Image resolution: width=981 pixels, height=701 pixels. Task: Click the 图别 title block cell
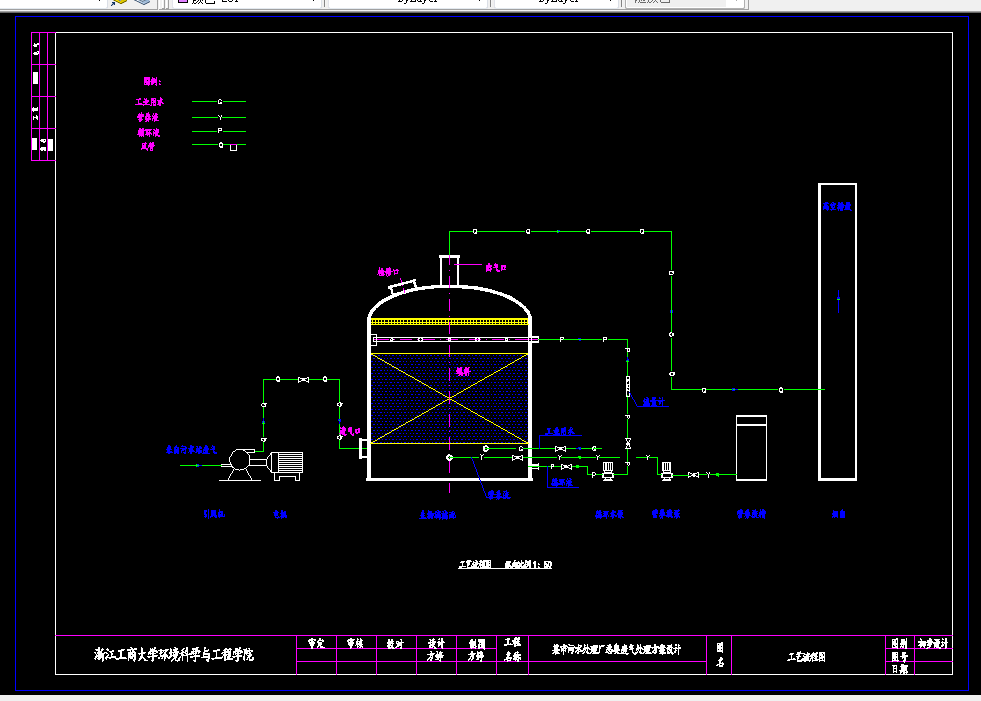[x=899, y=643]
